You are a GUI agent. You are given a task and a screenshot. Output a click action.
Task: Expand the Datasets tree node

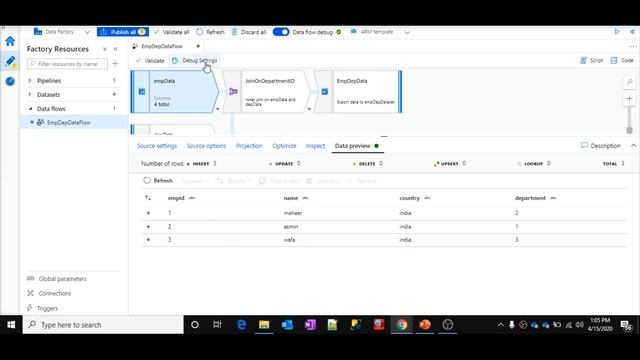pyautogui.click(x=30, y=94)
